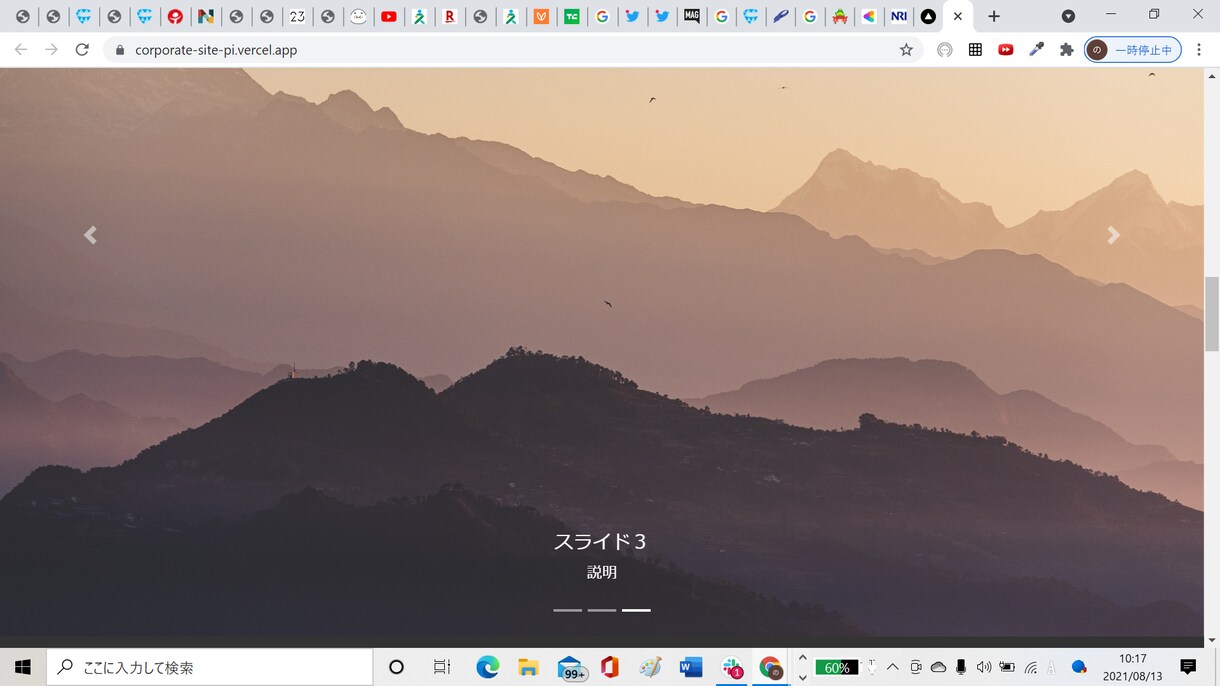This screenshot has height=686, width=1220.
Task: Click the Chrome taskbar icon
Action: [x=770, y=667]
